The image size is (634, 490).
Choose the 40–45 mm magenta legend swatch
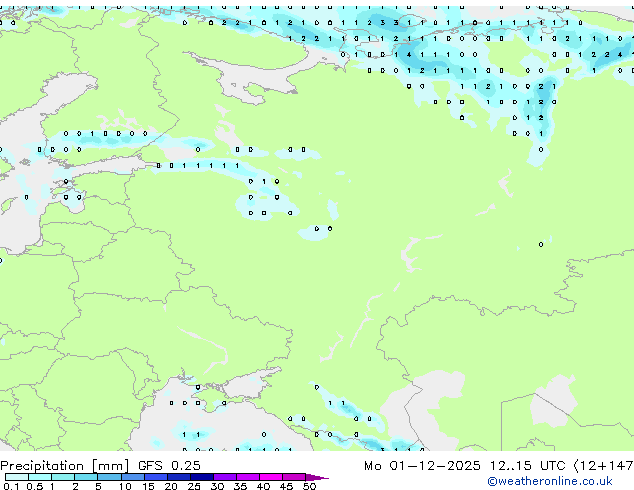click(x=271, y=477)
